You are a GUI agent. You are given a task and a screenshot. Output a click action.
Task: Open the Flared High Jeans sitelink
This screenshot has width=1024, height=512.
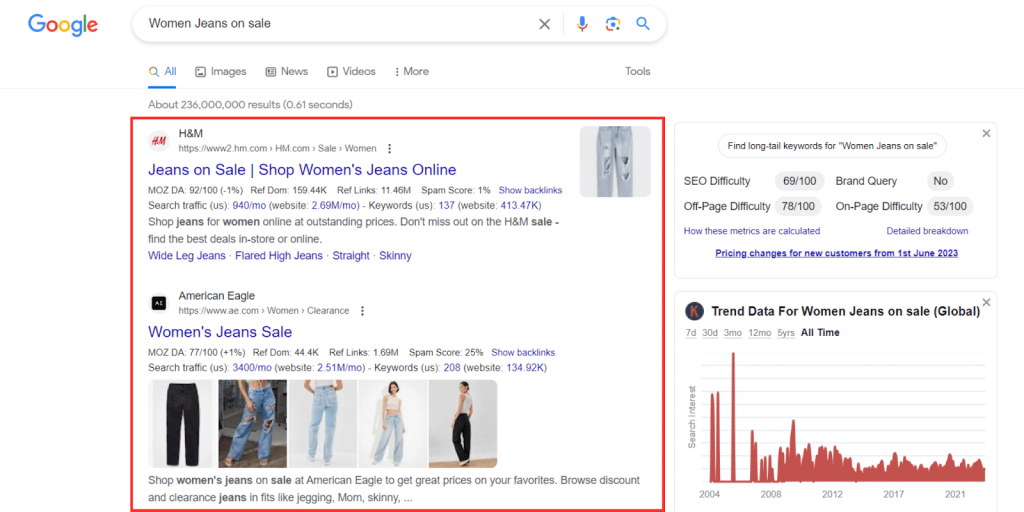[279, 256]
